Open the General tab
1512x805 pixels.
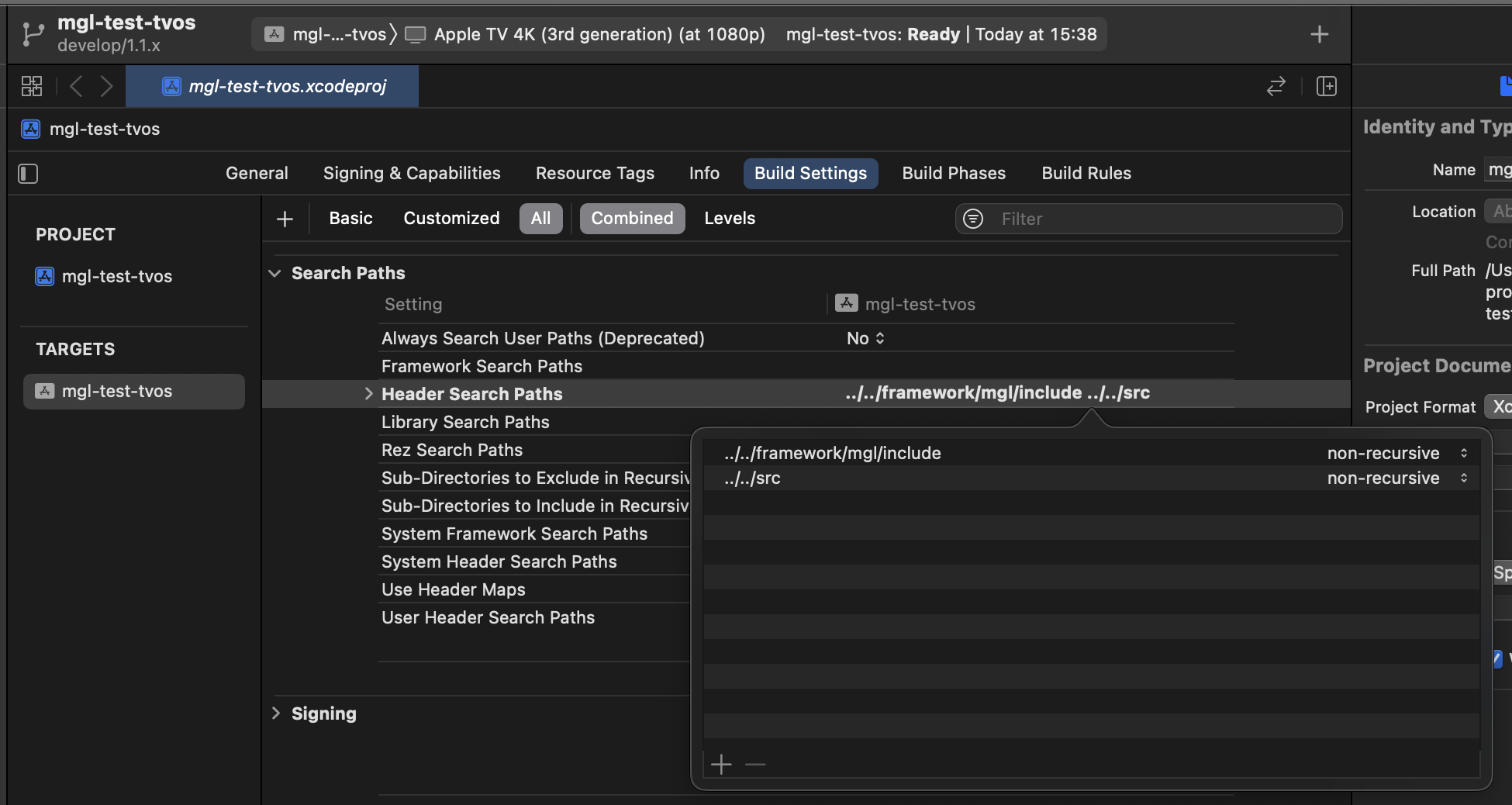click(x=257, y=173)
